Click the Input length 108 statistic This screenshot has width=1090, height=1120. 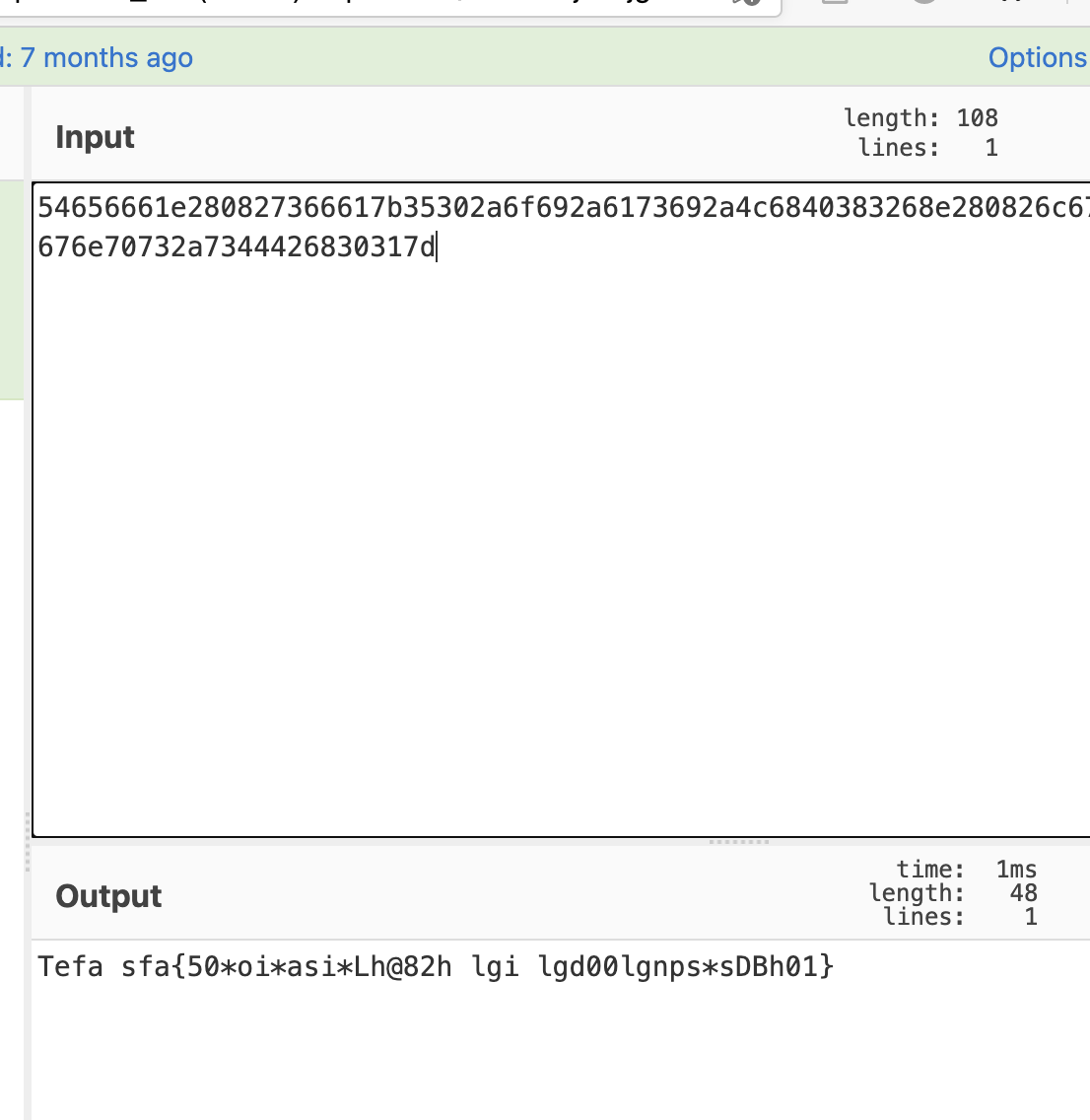pyautogui.click(x=920, y=118)
